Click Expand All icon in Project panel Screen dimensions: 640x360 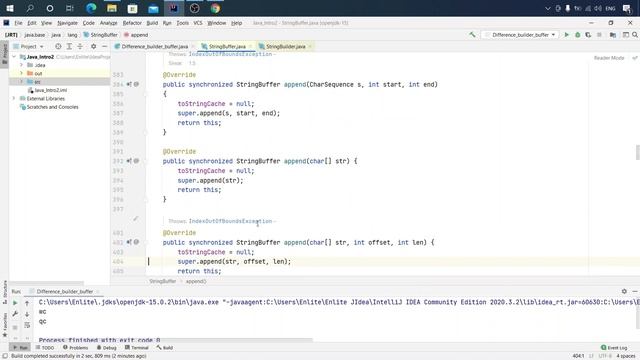coord(69,47)
